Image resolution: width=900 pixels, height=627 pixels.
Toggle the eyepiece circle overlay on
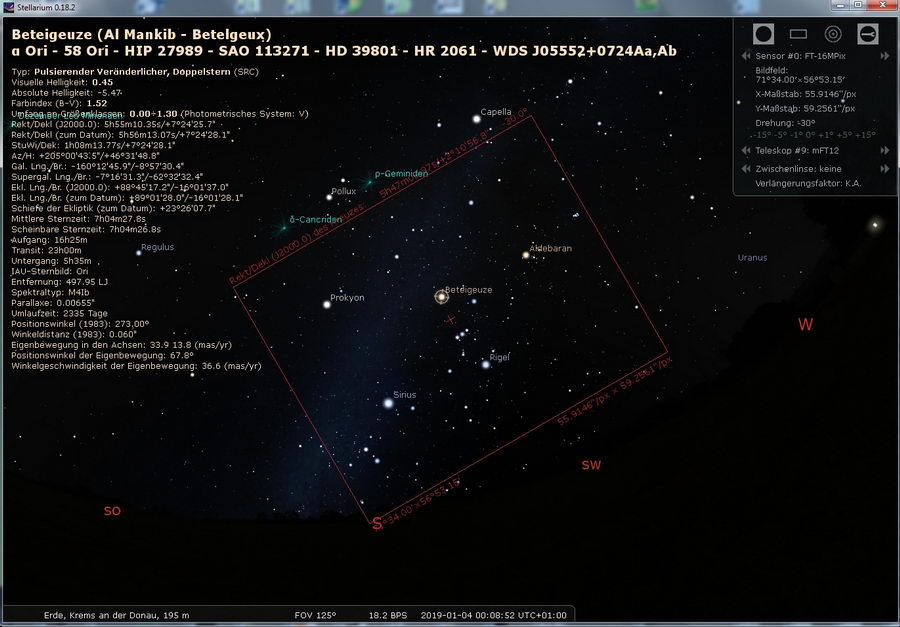763,33
